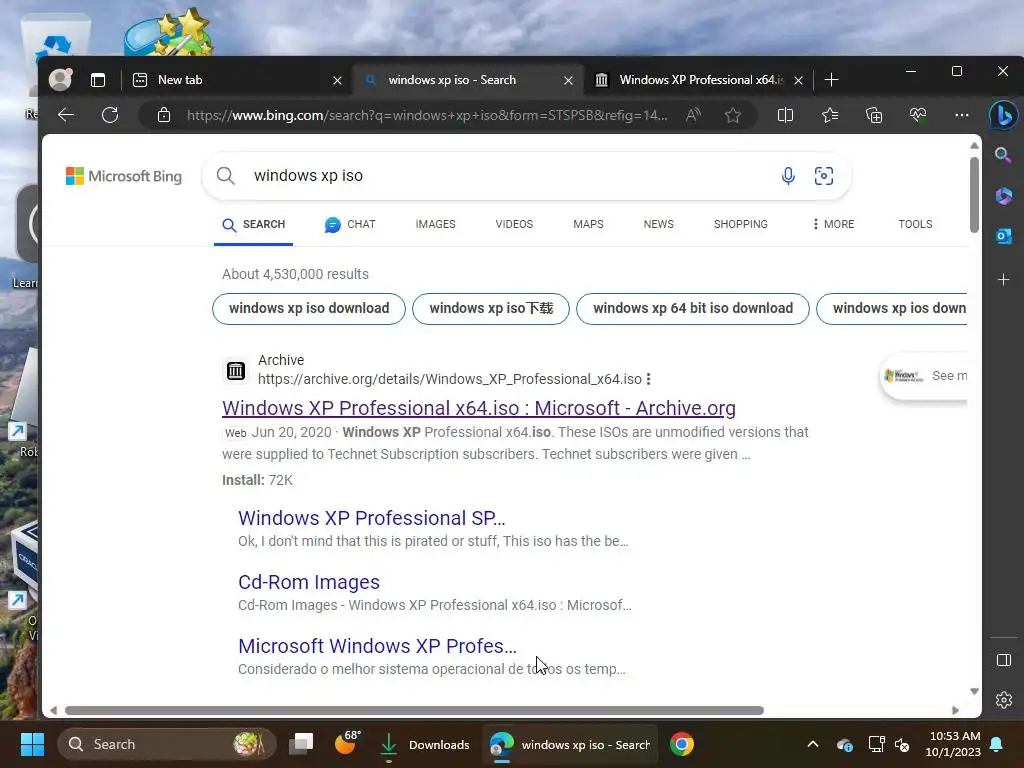The image size is (1024, 768).
Task: Open the weather widget showing 68°
Action: [347, 743]
